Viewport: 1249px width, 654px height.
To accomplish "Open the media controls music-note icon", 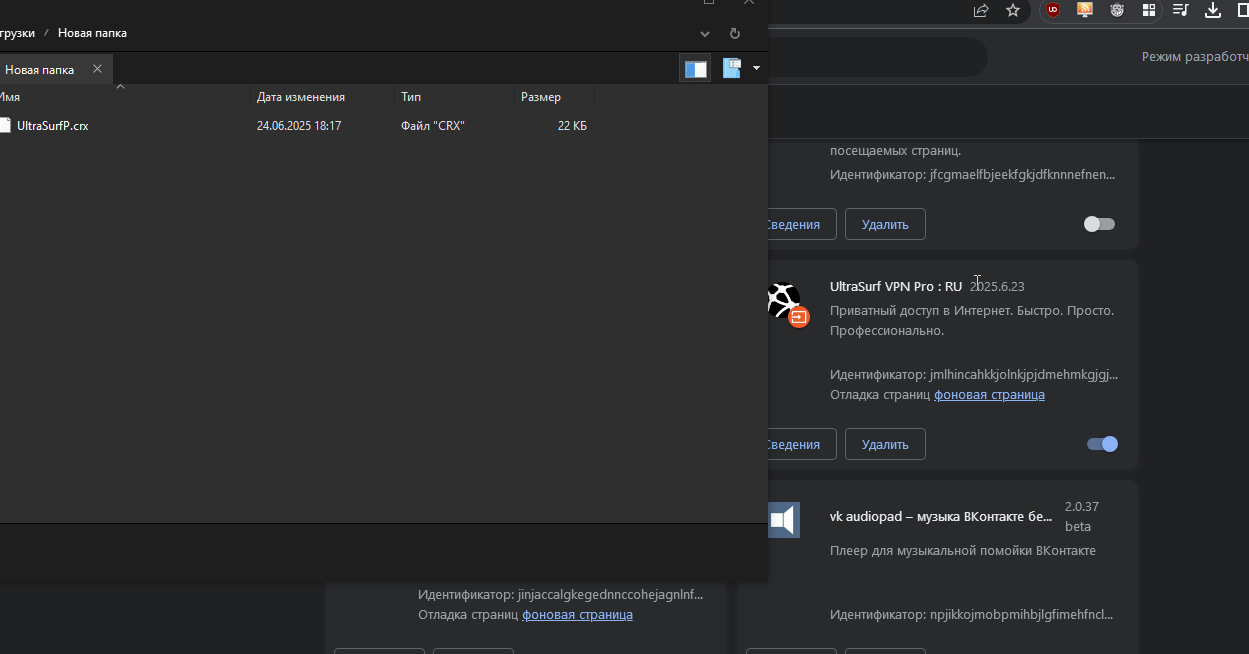I will pyautogui.click(x=1181, y=10).
